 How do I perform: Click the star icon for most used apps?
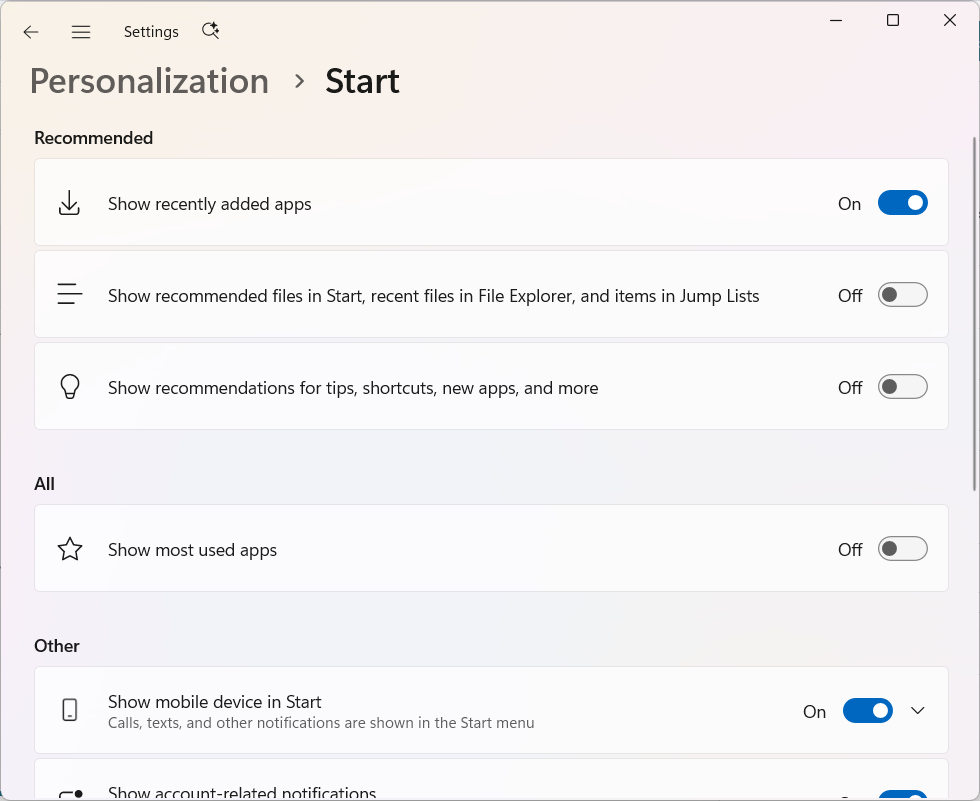click(x=69, y=549)
